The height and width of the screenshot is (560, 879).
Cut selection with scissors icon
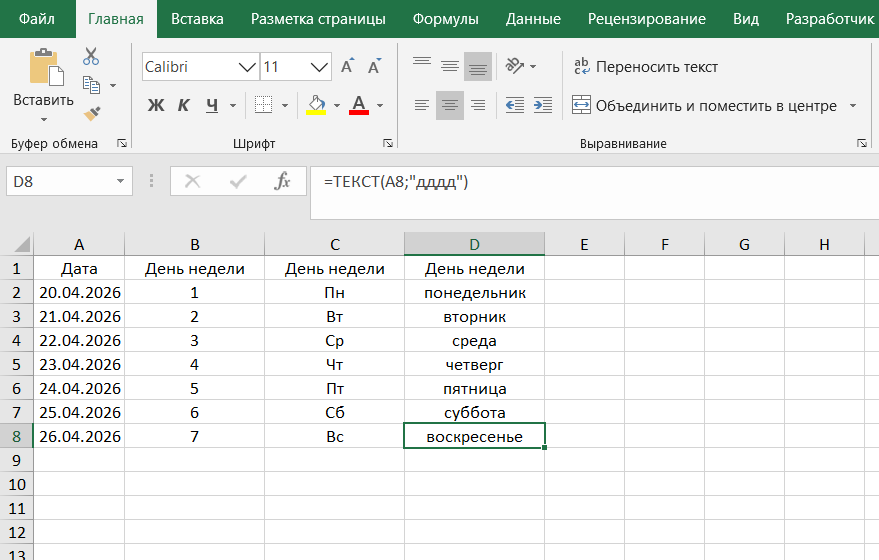click(91, 56)
